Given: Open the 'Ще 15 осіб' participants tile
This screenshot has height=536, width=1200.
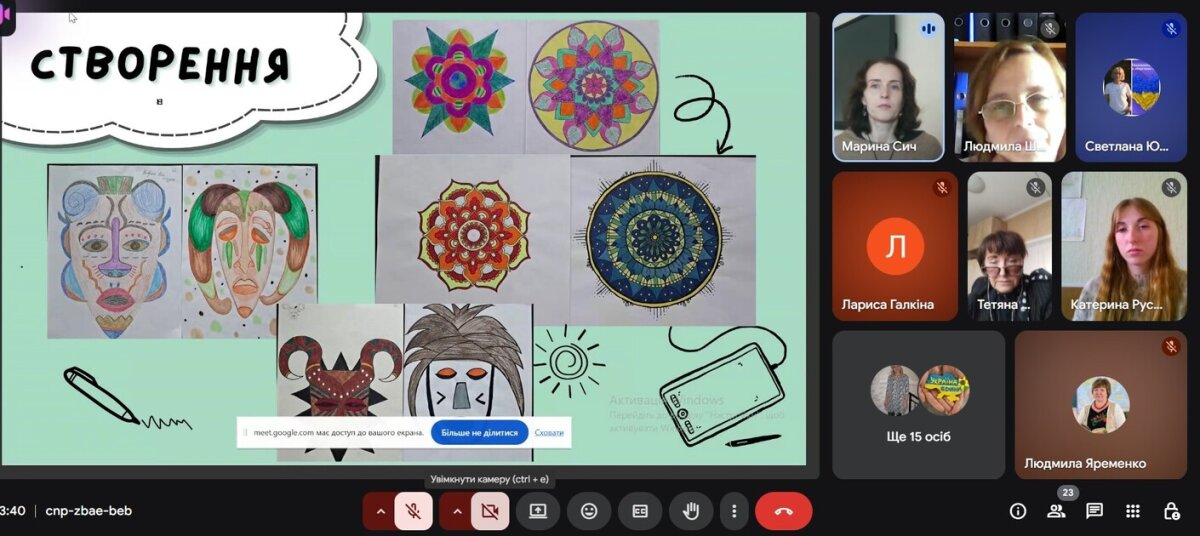Looking at the screenshot, I should pos(918,404).
